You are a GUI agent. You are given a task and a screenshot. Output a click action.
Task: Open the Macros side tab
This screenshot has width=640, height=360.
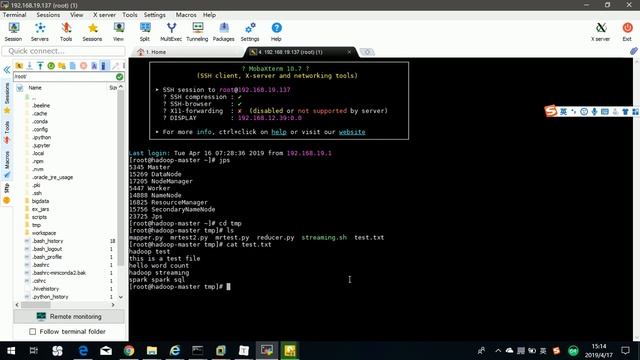(7, 164)
